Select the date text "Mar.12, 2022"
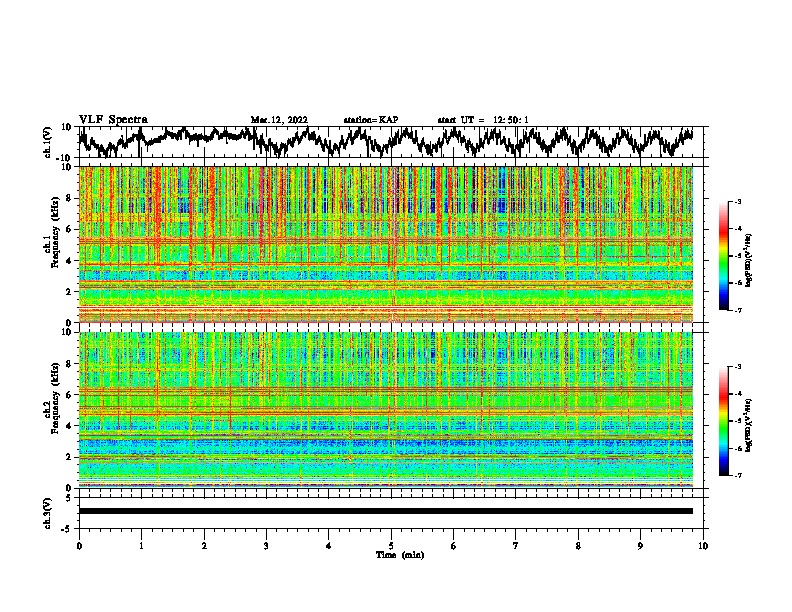The width and height of the screenshot is (792, 612). [x=279, y=120]
